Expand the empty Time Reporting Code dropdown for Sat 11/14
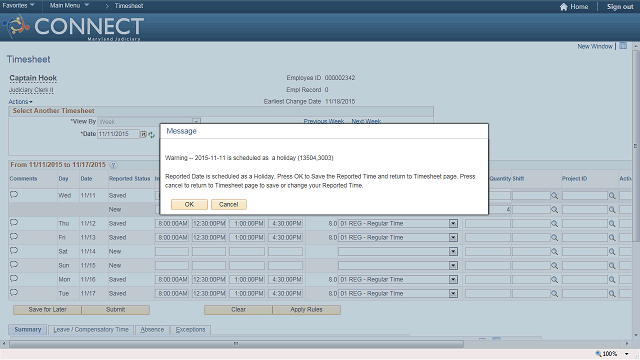Screen dimensions: 640x360 pos(453,252)
